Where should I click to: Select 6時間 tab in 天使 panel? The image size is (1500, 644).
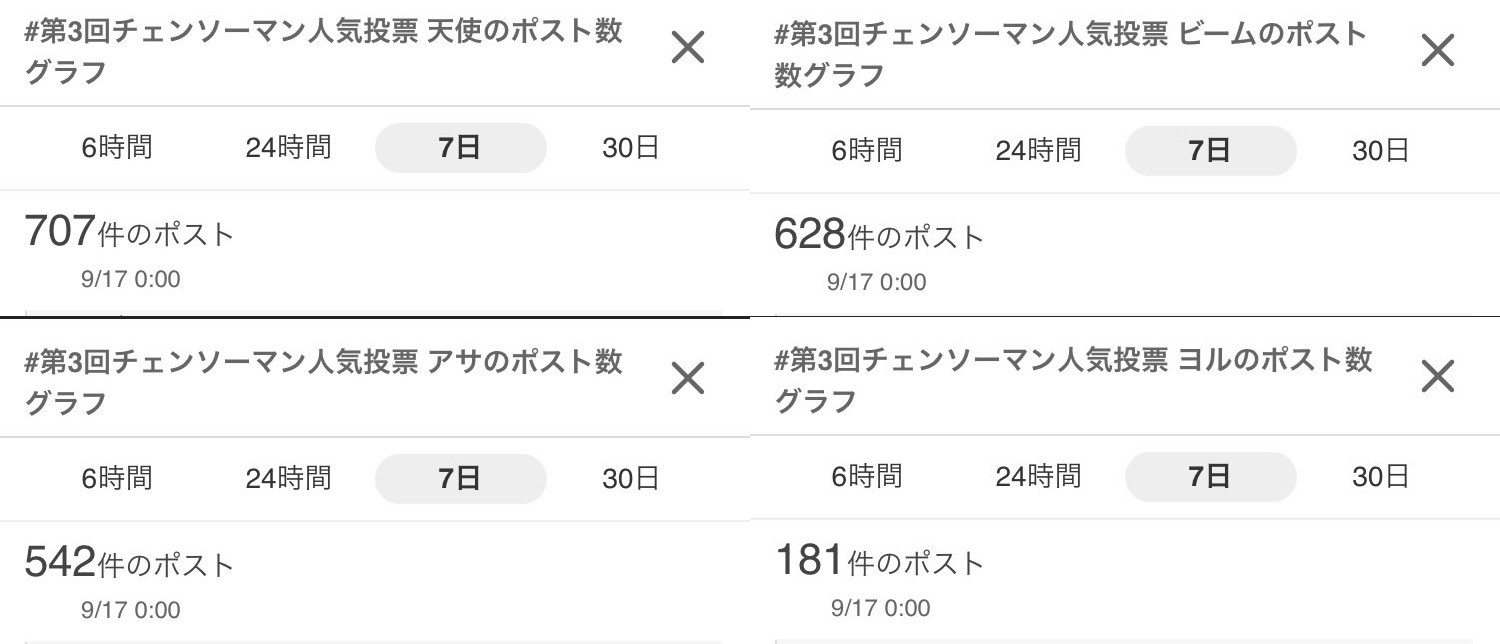[x=117, y=148]
